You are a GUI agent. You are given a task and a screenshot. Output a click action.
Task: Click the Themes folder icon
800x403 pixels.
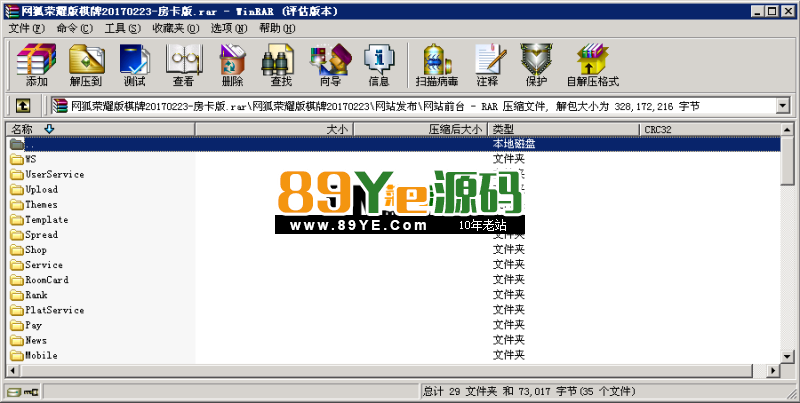click(x=17, y=205)
